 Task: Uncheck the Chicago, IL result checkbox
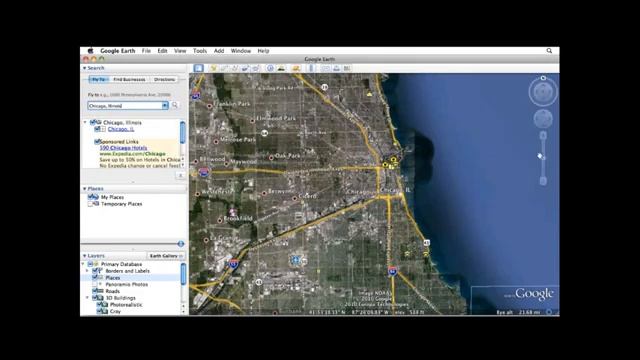click(x=98, y=129)
